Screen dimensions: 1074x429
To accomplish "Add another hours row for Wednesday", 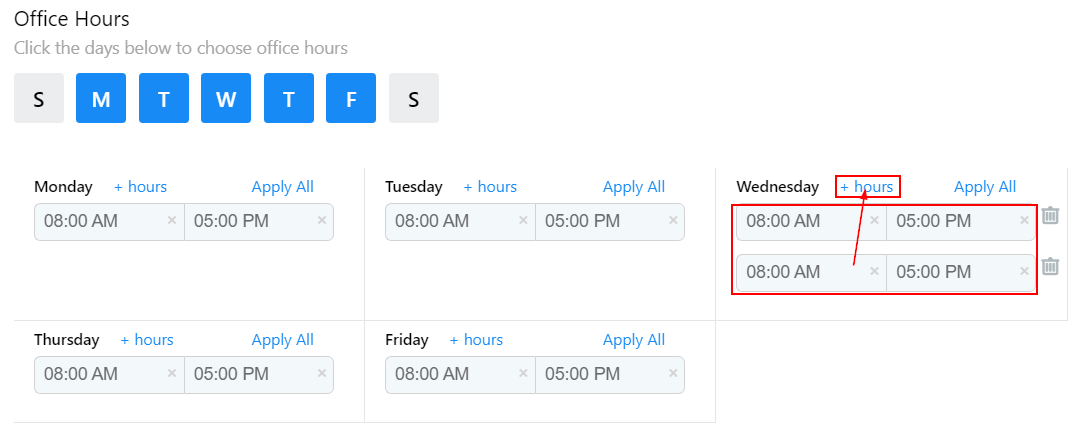I will tap(867, 187).
